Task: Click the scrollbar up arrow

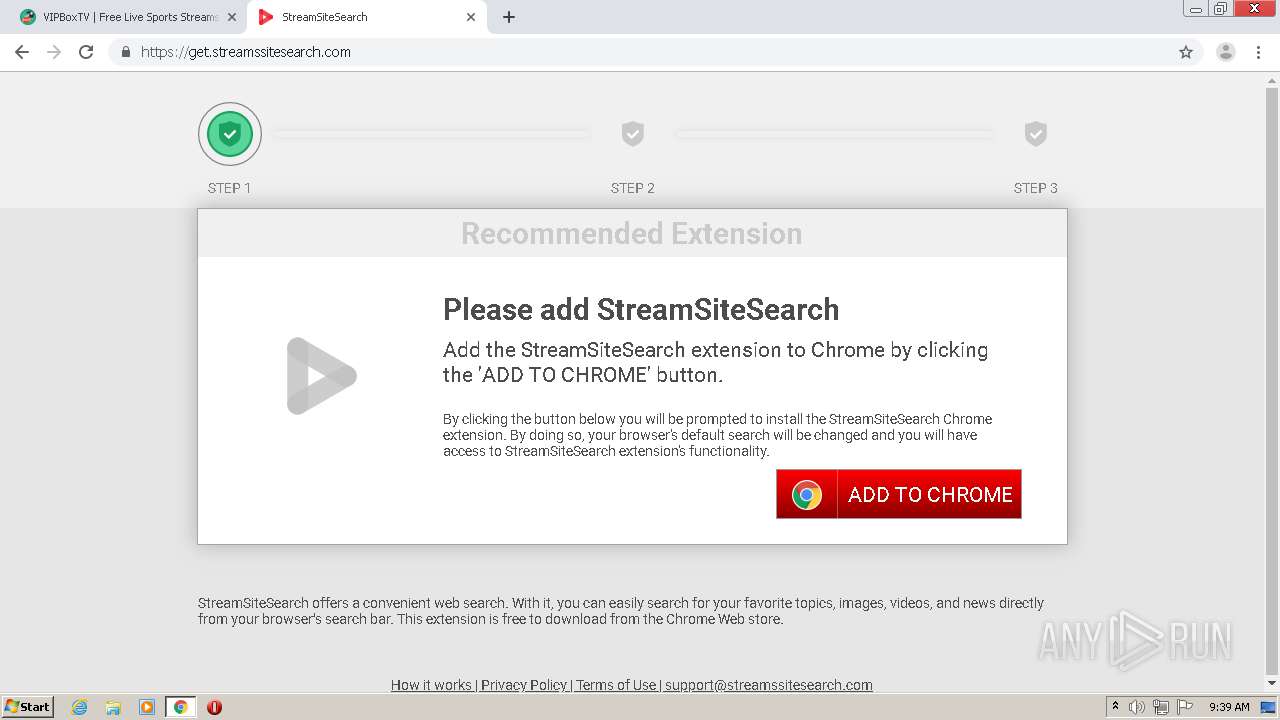Action: tap(1272, 82)
